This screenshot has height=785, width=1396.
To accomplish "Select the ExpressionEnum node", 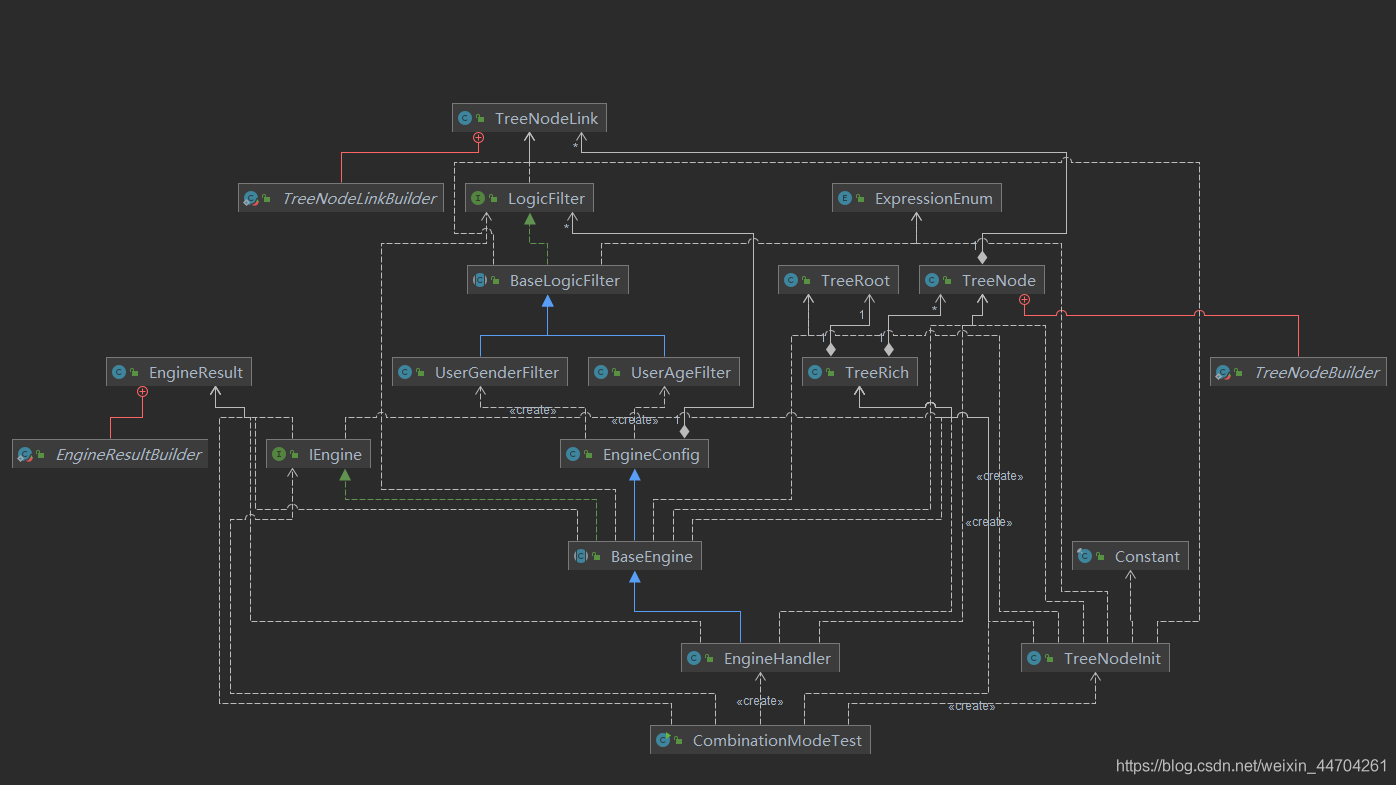I will tap(917, 198).
